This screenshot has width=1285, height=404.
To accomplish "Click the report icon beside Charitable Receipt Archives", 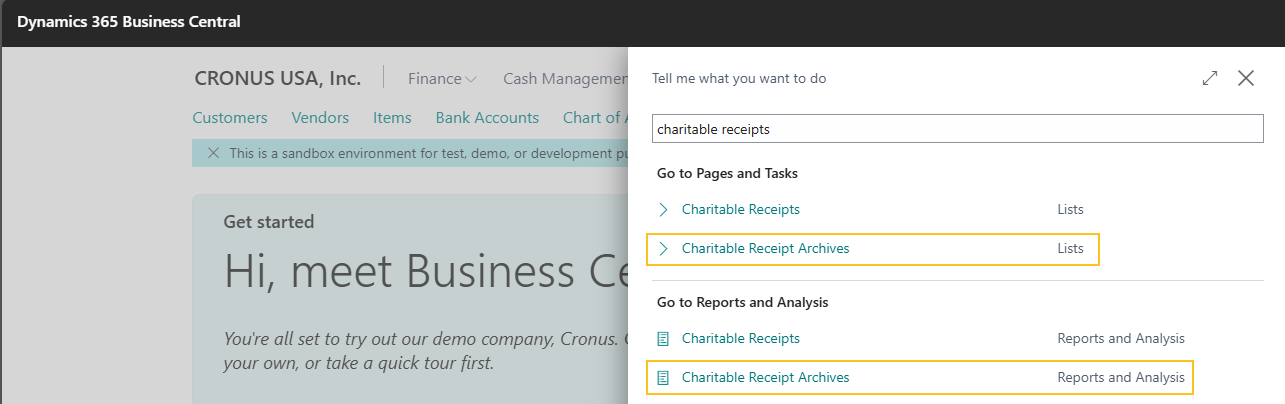I will tap(663, 378).
